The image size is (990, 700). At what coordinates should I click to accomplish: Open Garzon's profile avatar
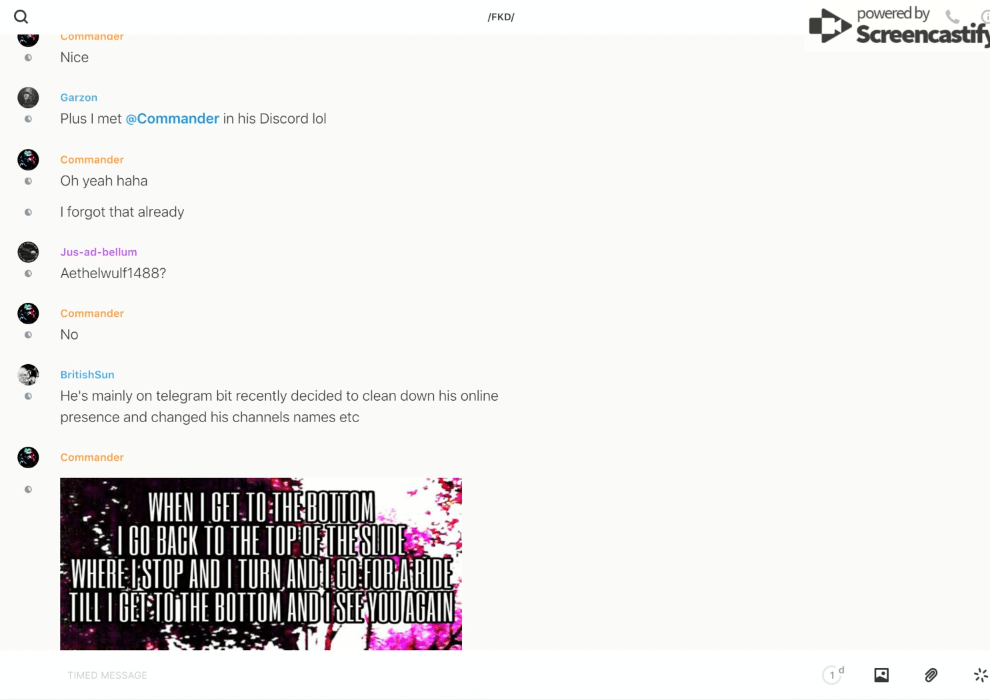pos(28,97)
